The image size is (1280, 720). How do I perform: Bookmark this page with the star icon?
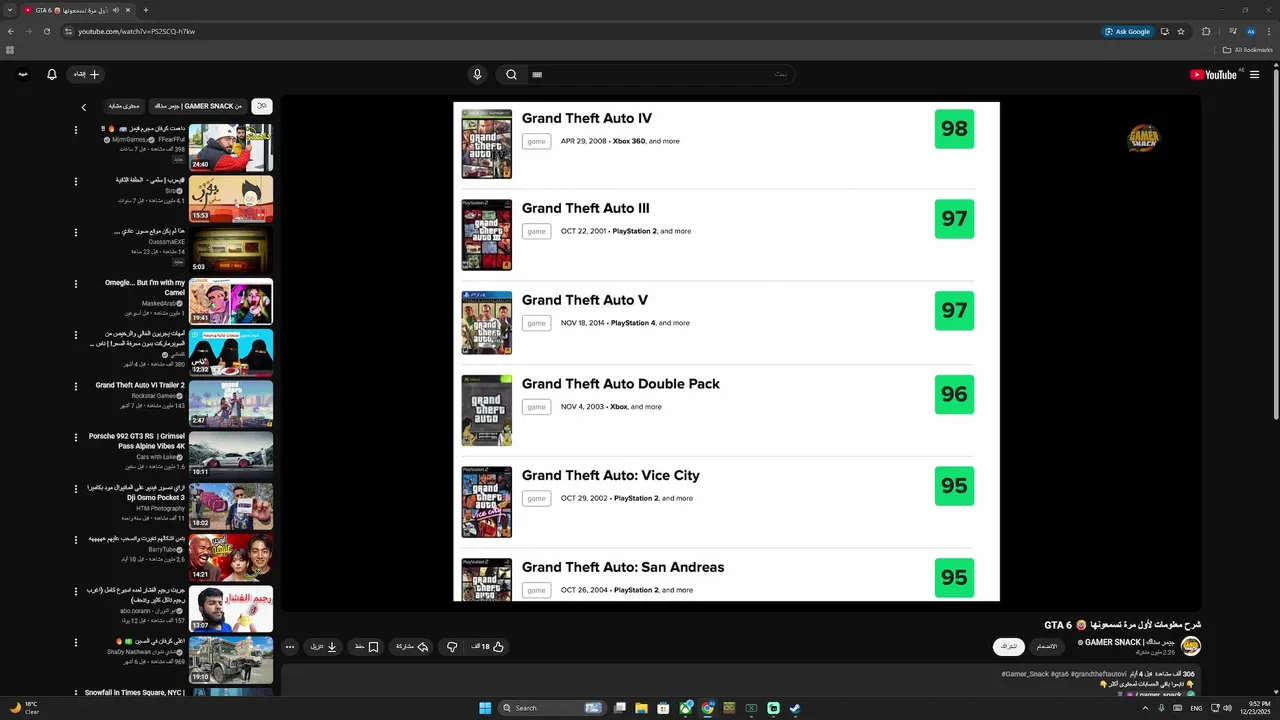tap(1181, 31)
